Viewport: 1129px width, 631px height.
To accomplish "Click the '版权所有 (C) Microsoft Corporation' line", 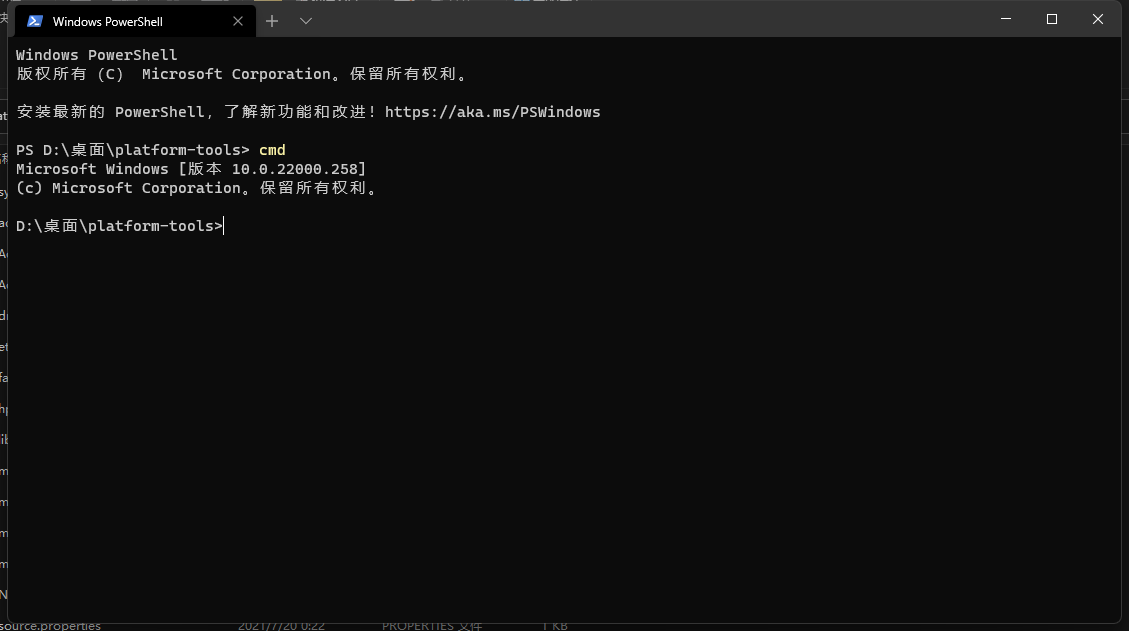I will 243,74.
